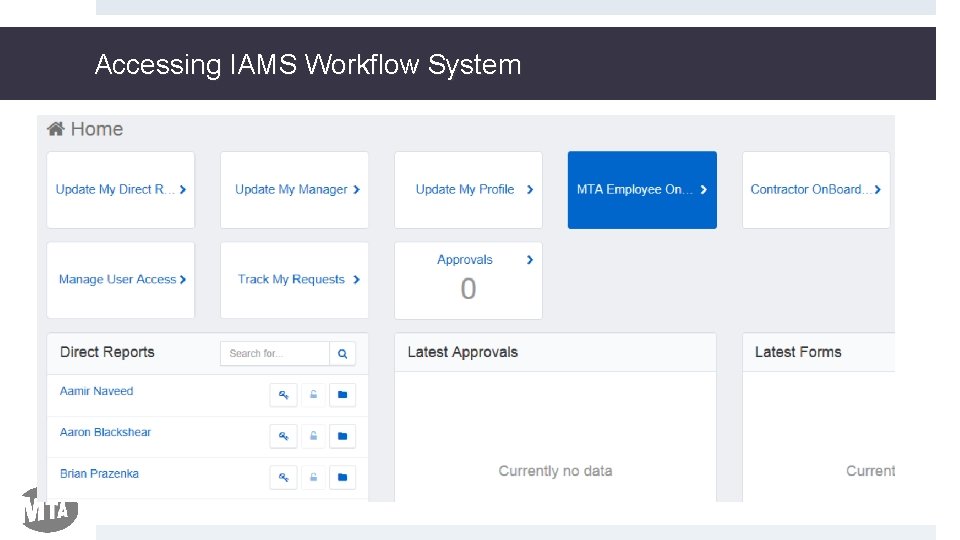Open Update My Direct R... tile label
Screen dimensions: 960x540
[x=115, y=190]
